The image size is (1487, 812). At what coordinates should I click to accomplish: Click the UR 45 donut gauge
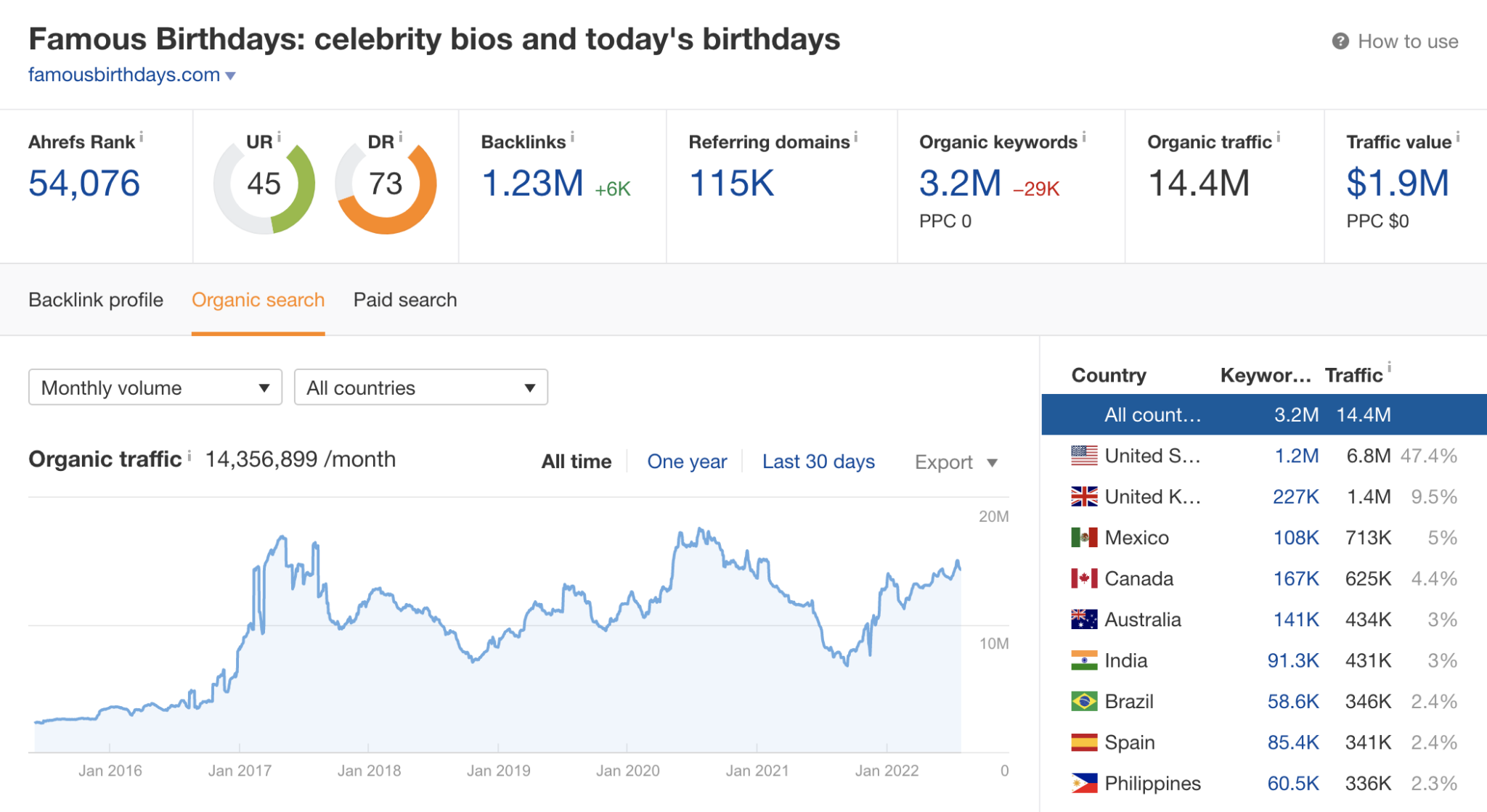[264, 184]
